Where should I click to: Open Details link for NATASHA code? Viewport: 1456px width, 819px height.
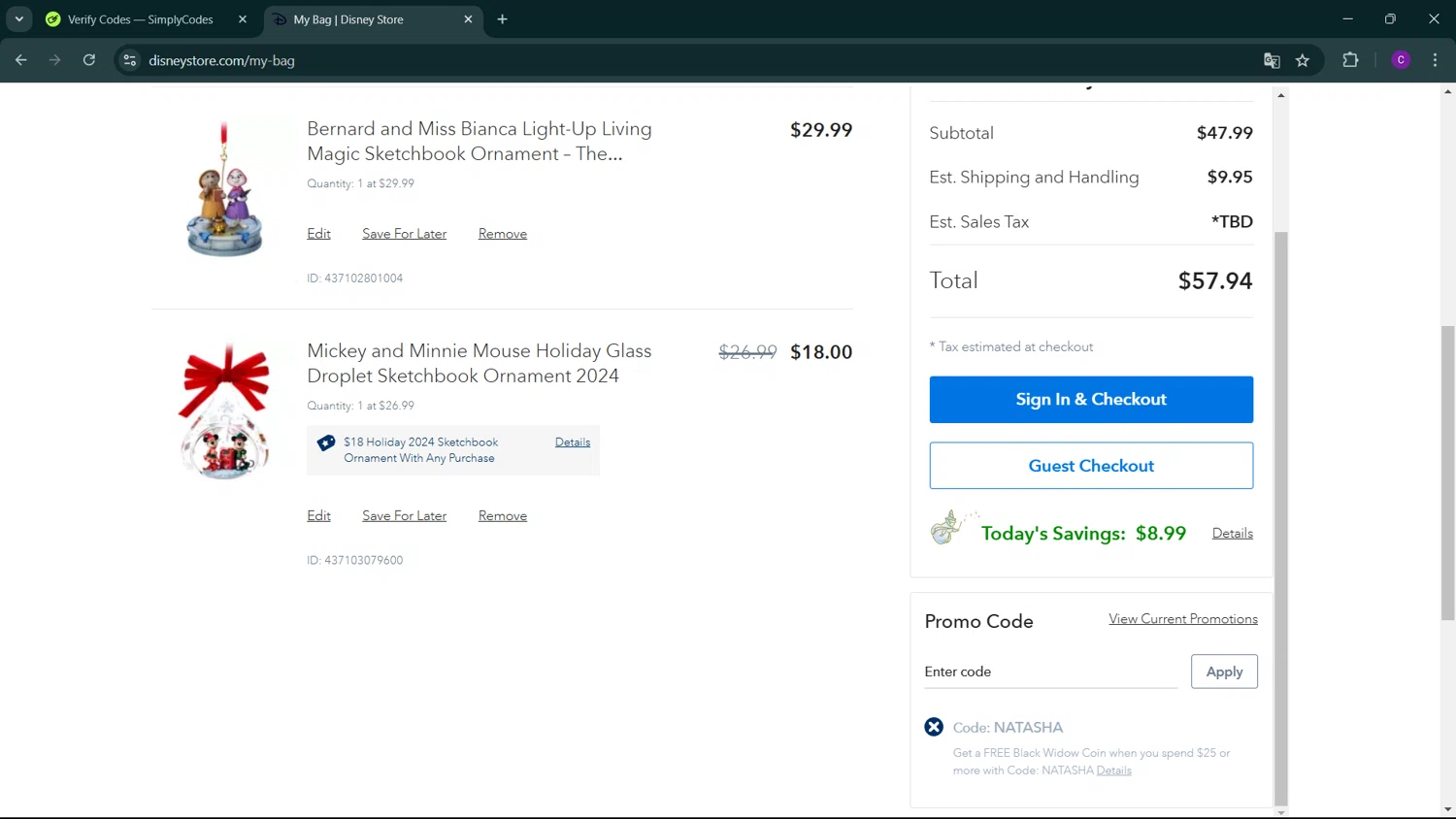click(1114, 770)
